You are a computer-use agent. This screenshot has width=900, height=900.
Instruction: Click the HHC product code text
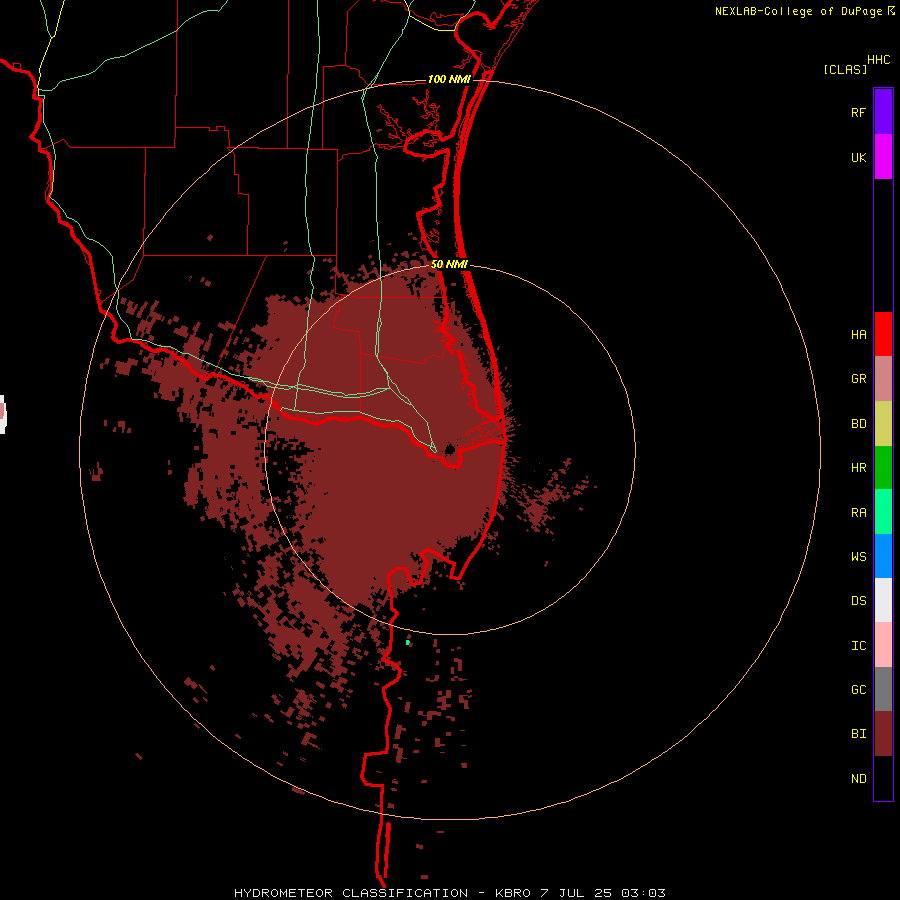coord(879,60)
